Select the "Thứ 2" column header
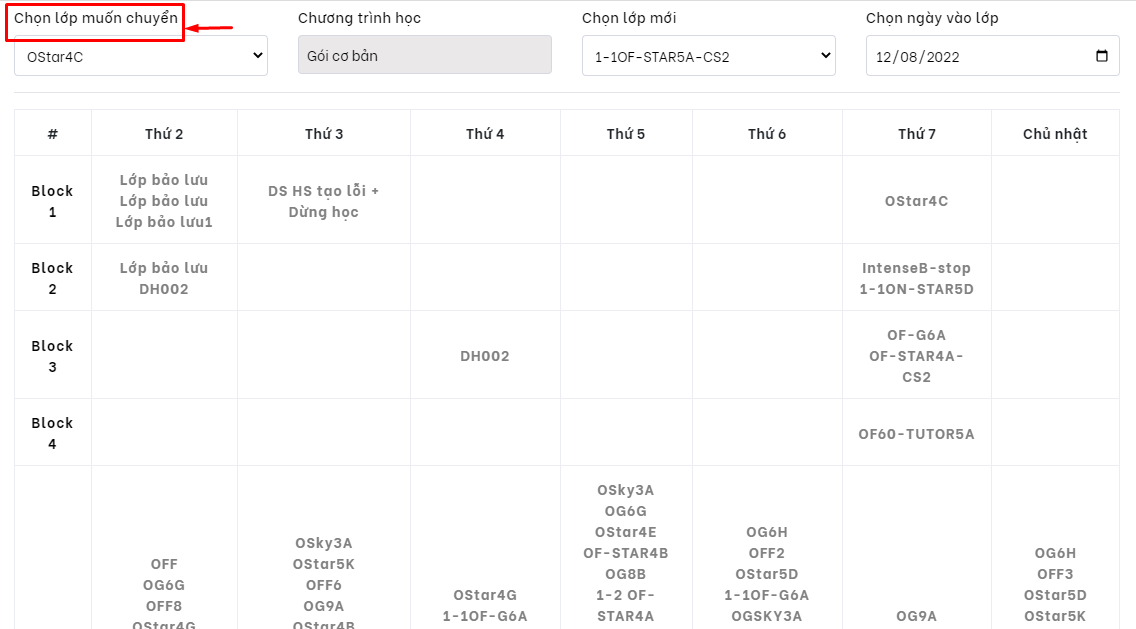1136x629 pixels. tap(164, 133)
